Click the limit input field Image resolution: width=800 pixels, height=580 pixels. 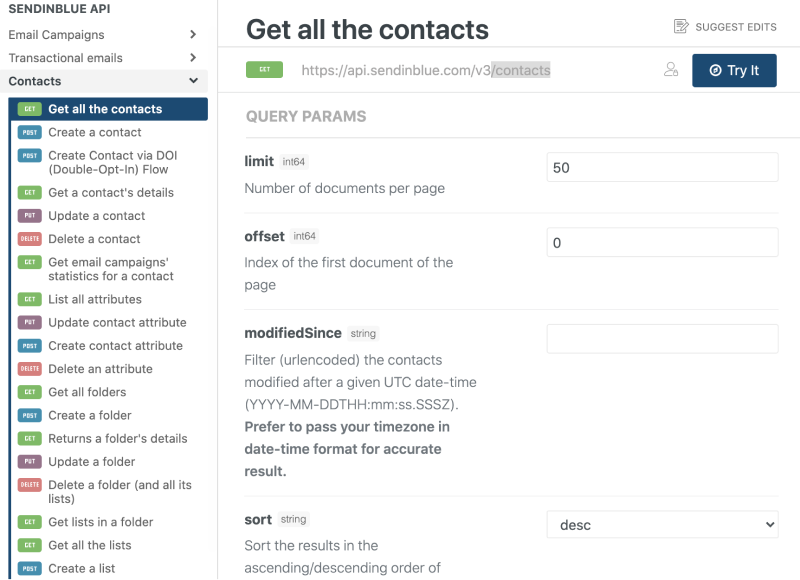coord(662,168)
